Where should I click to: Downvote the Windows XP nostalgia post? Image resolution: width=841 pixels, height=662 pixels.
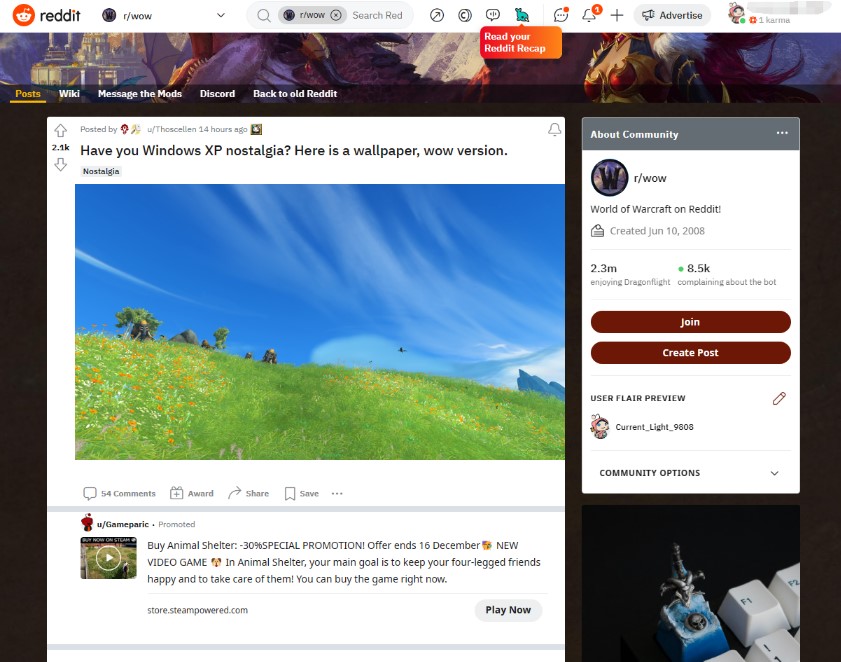tap(61, 165)
